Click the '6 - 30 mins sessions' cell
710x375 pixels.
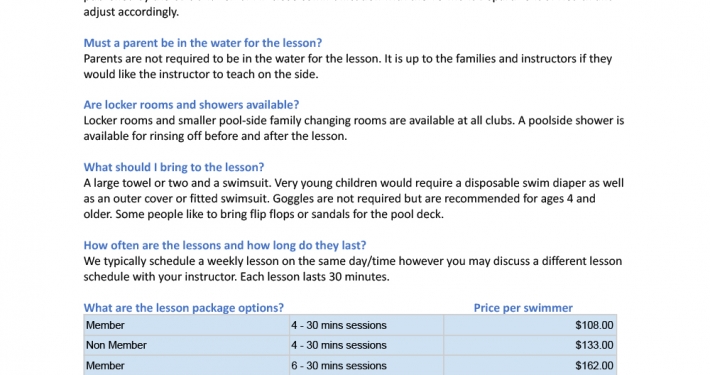tap(366, 365)
